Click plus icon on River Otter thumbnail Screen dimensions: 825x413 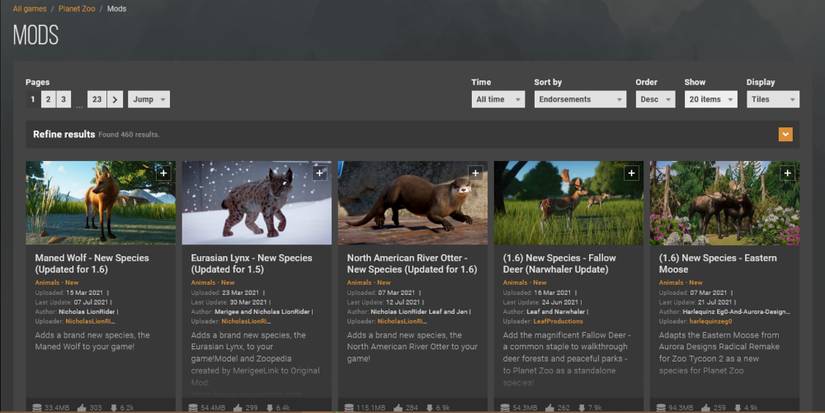pyautogui.click(x=476, y=173)
